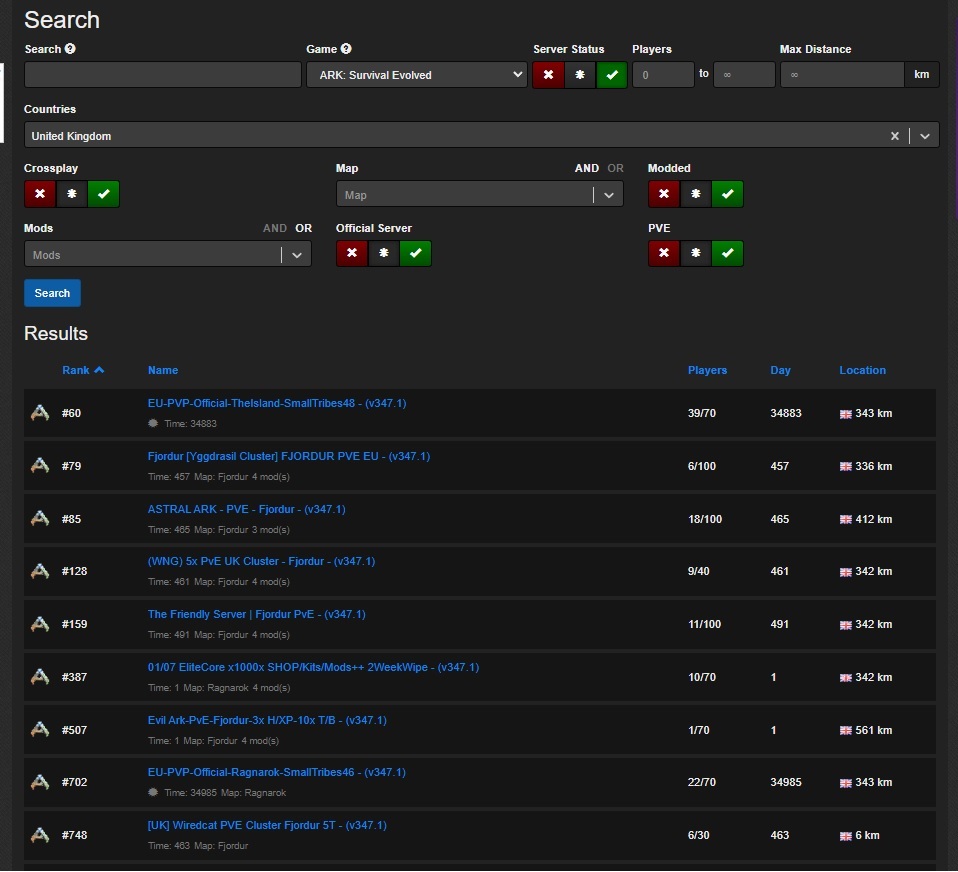This screenshot has width=958, height=872.
Task: Click the Max Distance input field
Action: (842, 75)
